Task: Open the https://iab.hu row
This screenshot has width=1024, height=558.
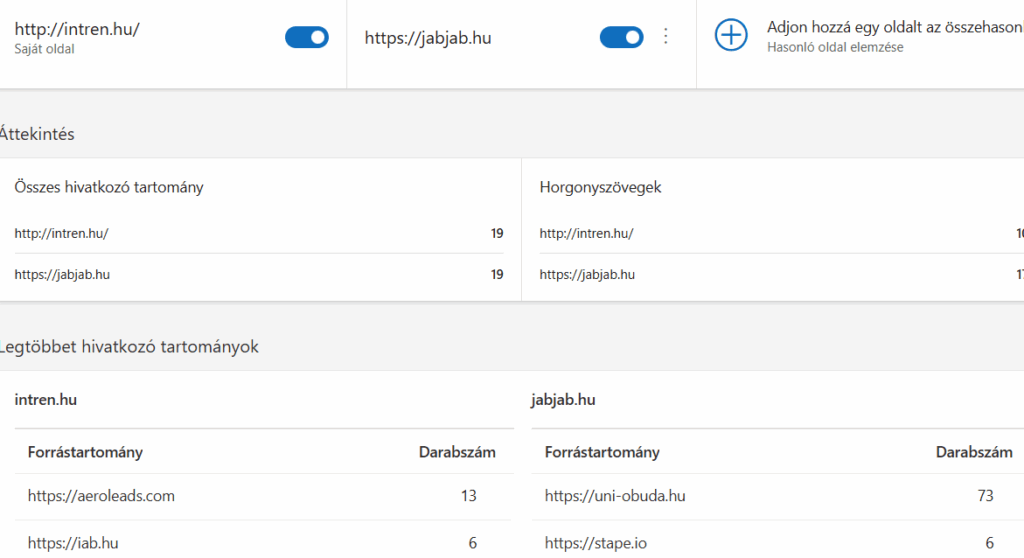Action: pos(264,542)
